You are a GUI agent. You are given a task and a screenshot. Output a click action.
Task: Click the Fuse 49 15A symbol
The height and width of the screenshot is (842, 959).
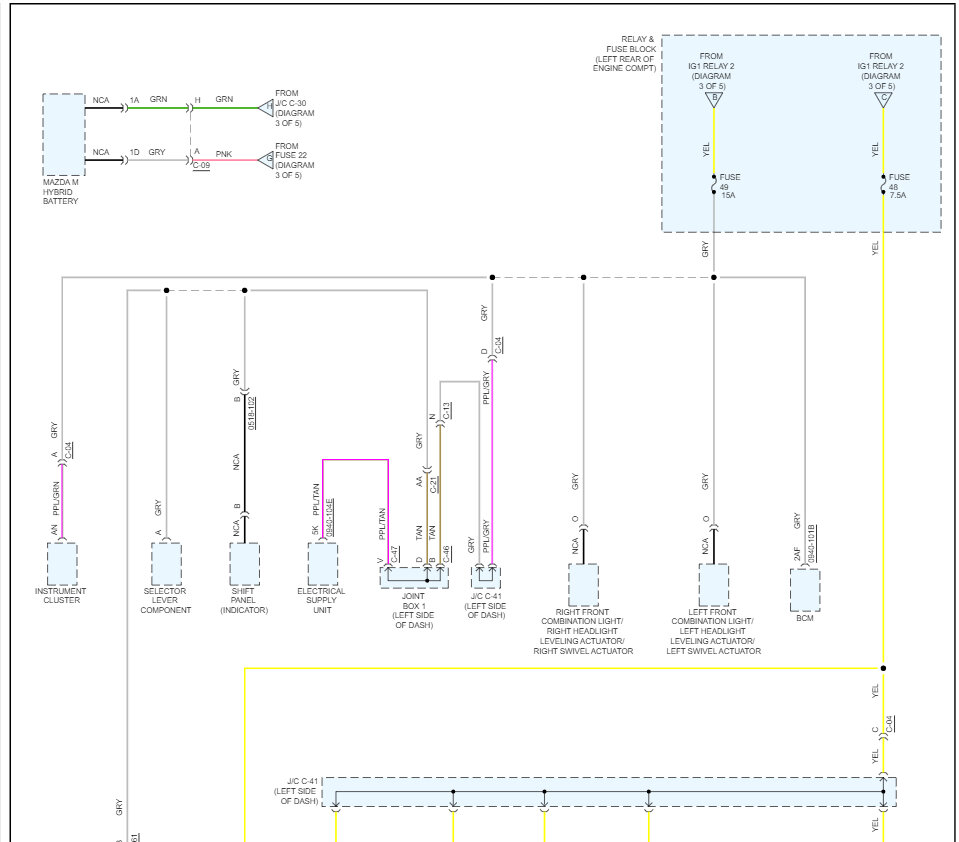(714, 185)
